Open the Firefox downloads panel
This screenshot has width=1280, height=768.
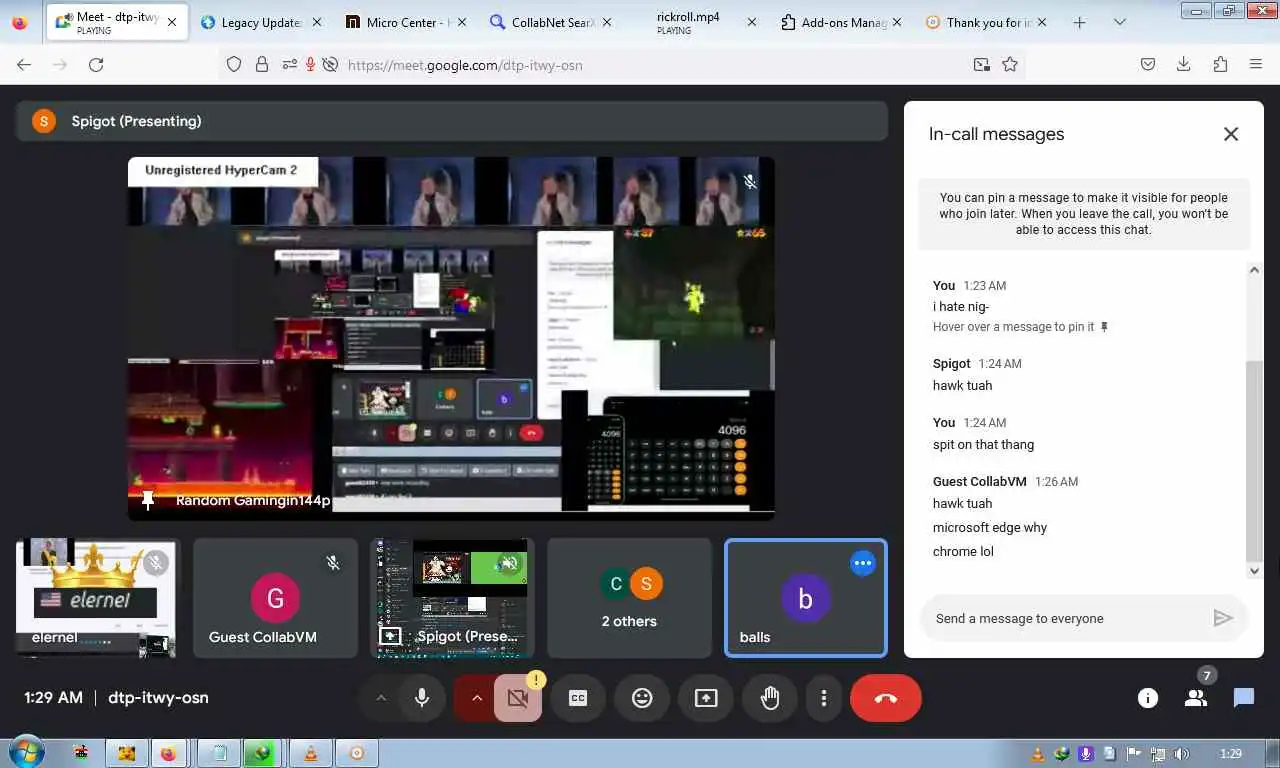click(x=1184, y=65)
